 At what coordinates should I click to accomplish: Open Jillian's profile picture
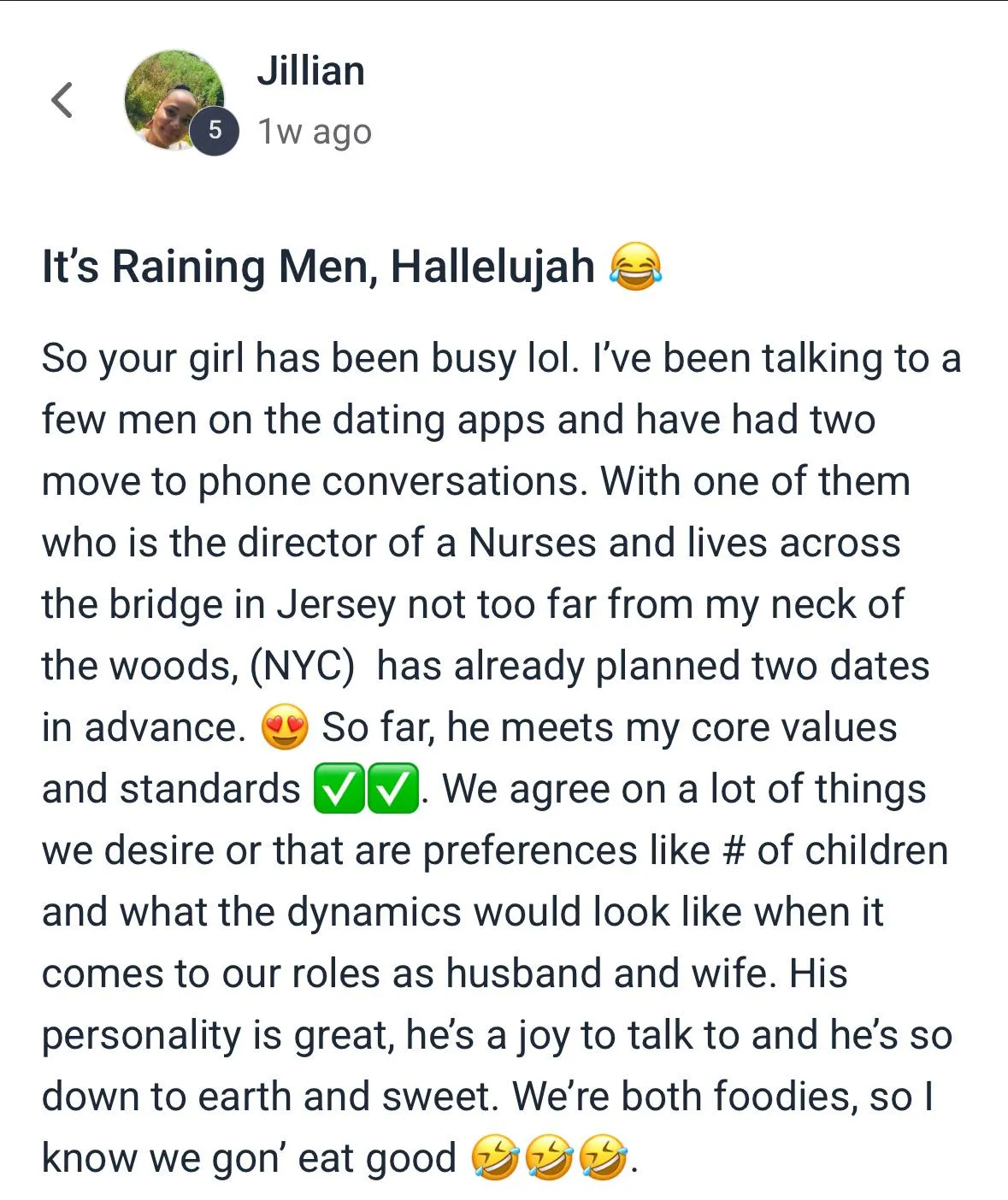click(174, 101)
